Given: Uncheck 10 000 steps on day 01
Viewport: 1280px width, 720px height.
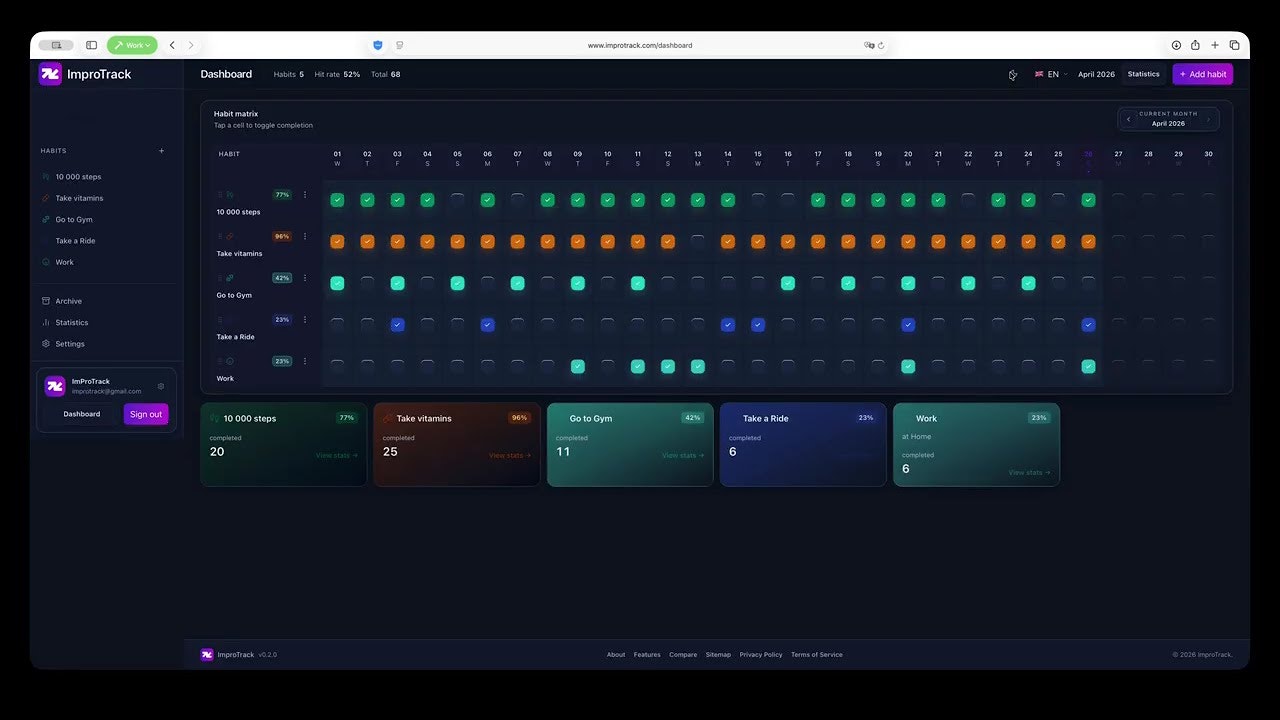Looking at the screenshot, I should (x=337, y=200).
